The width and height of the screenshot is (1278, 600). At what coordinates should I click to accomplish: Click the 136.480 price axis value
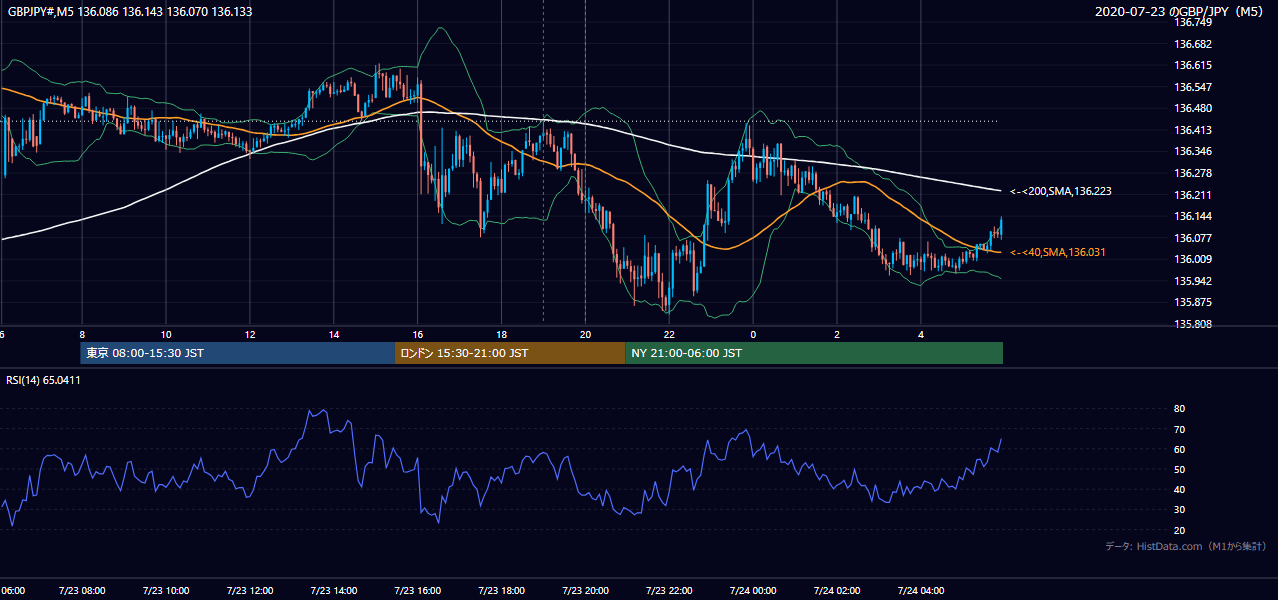pos(1192,108)
